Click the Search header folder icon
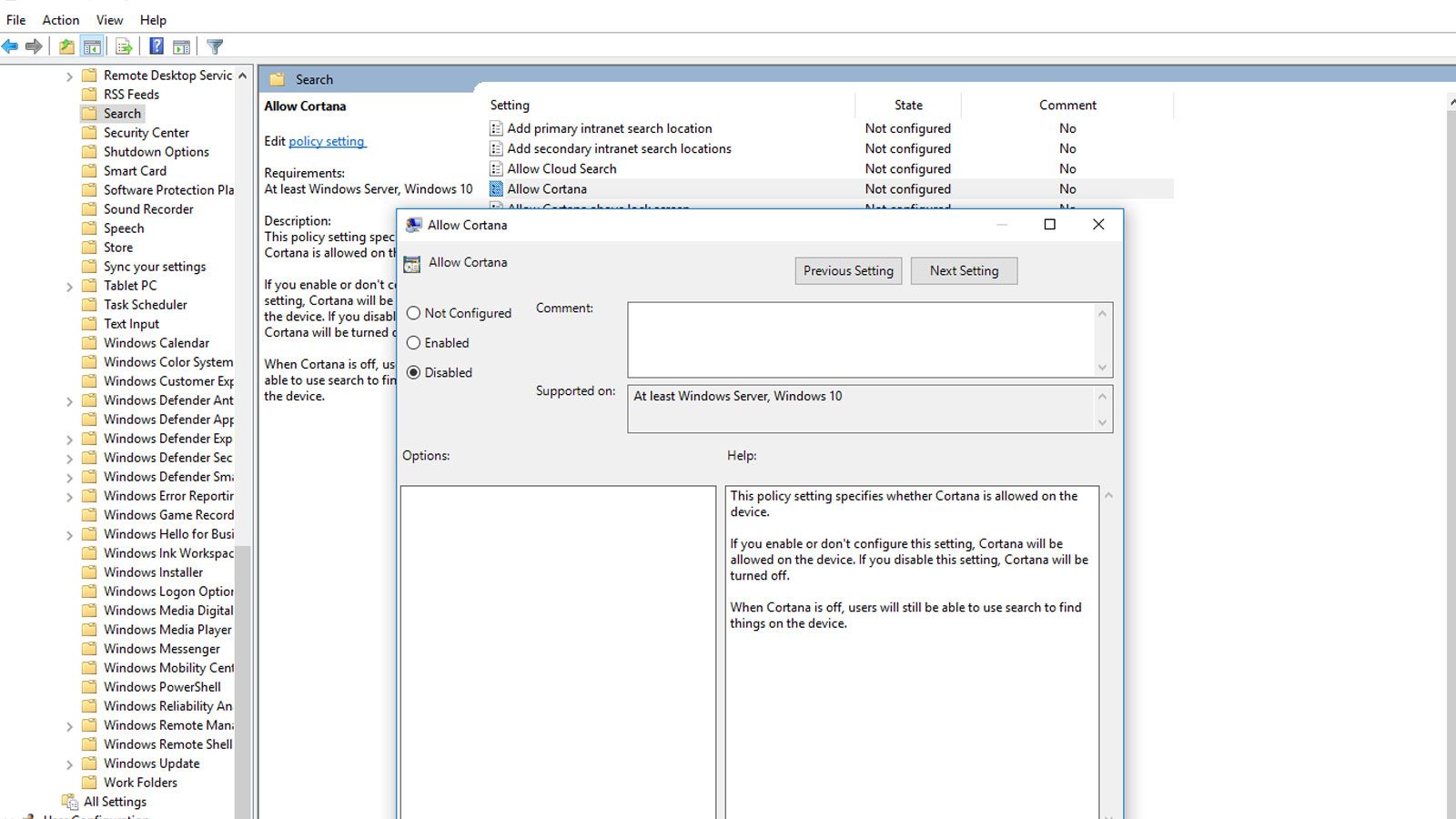The image size is (1456, 819). tap(278, 79)
